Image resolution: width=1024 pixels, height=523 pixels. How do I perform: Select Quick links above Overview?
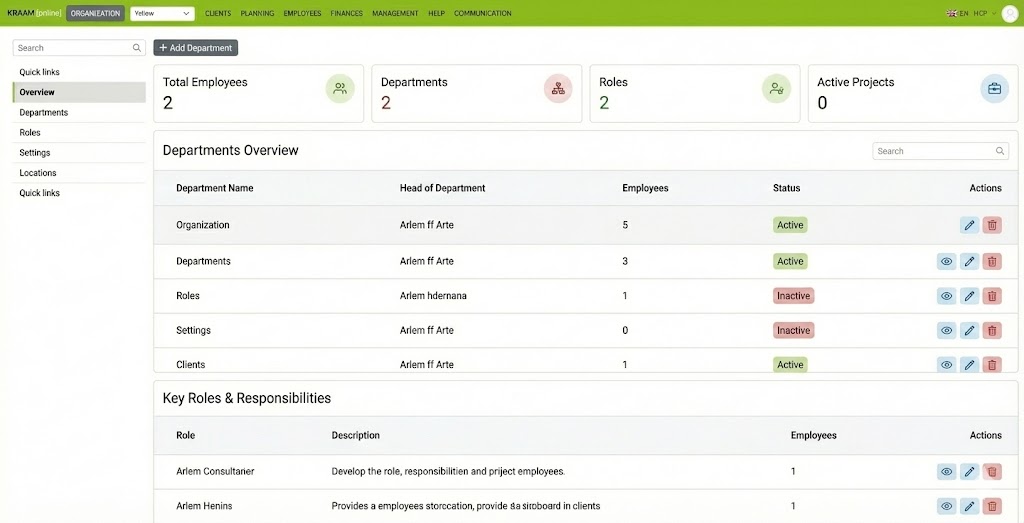click(x=79, y=72)
